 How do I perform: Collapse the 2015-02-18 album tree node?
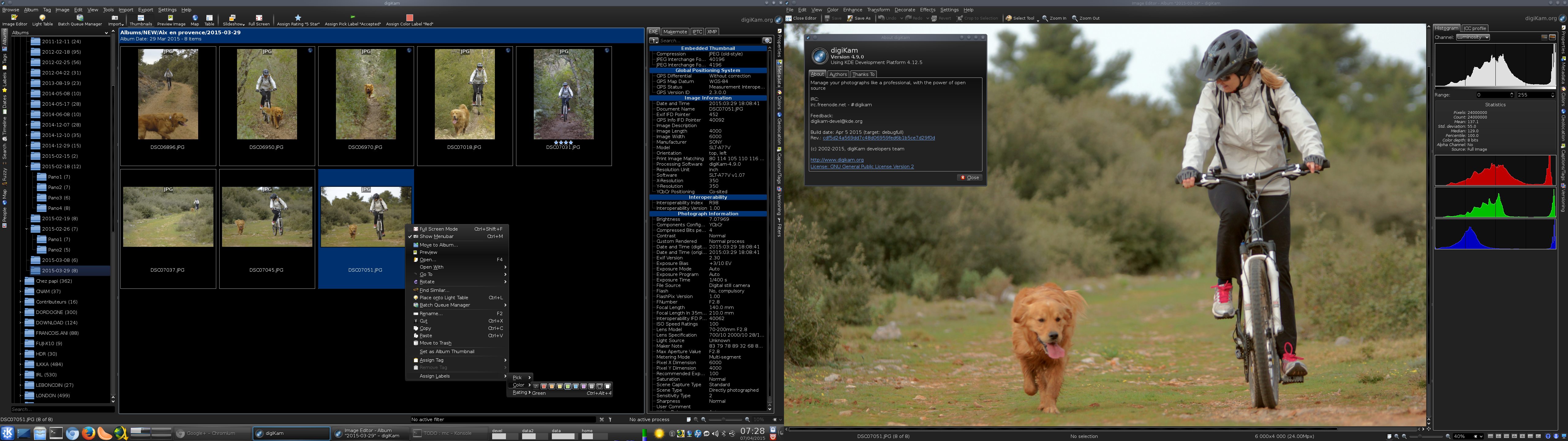click(27, 166)
